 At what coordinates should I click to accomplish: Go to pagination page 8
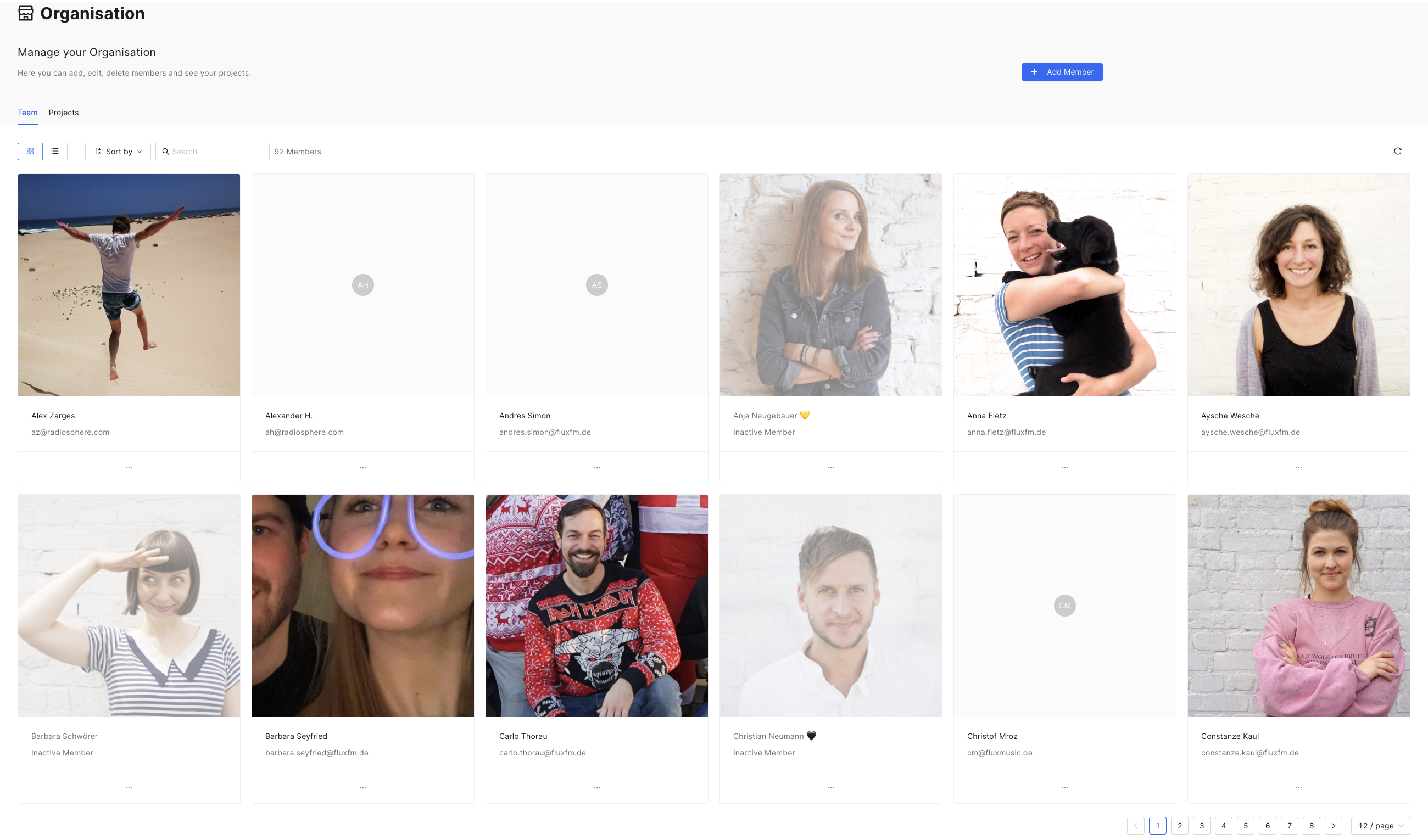[x=1312, y=826]
